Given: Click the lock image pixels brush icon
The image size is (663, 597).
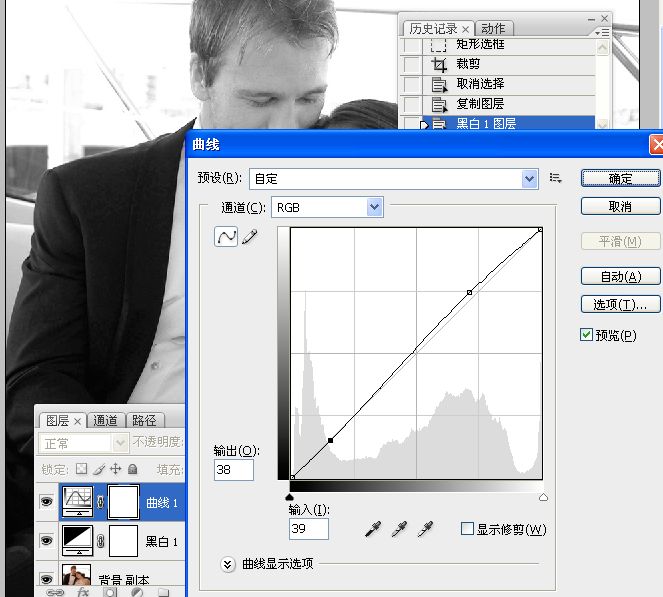Looking at the screenshot, I should (x=99, y=469).
